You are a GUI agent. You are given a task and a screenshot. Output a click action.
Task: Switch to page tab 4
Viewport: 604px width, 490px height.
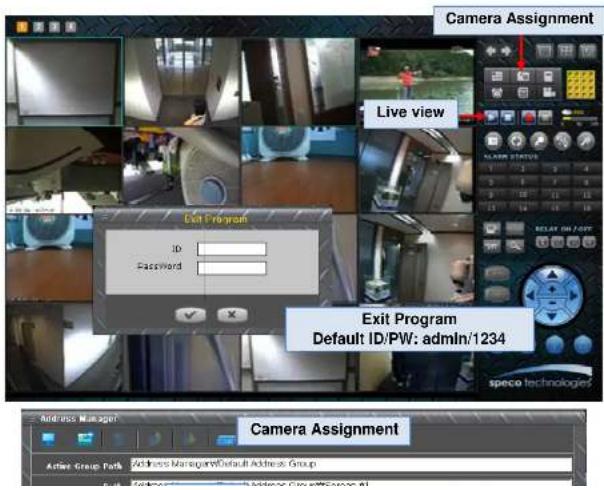(x=70, y=27)
